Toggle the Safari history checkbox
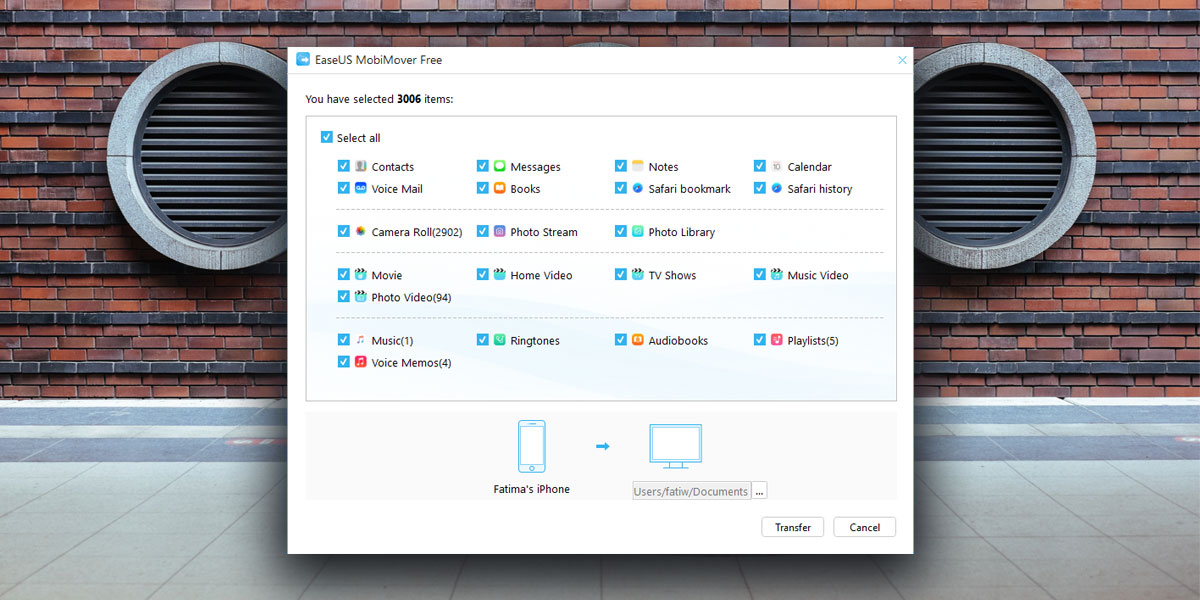 coord(759,188)
